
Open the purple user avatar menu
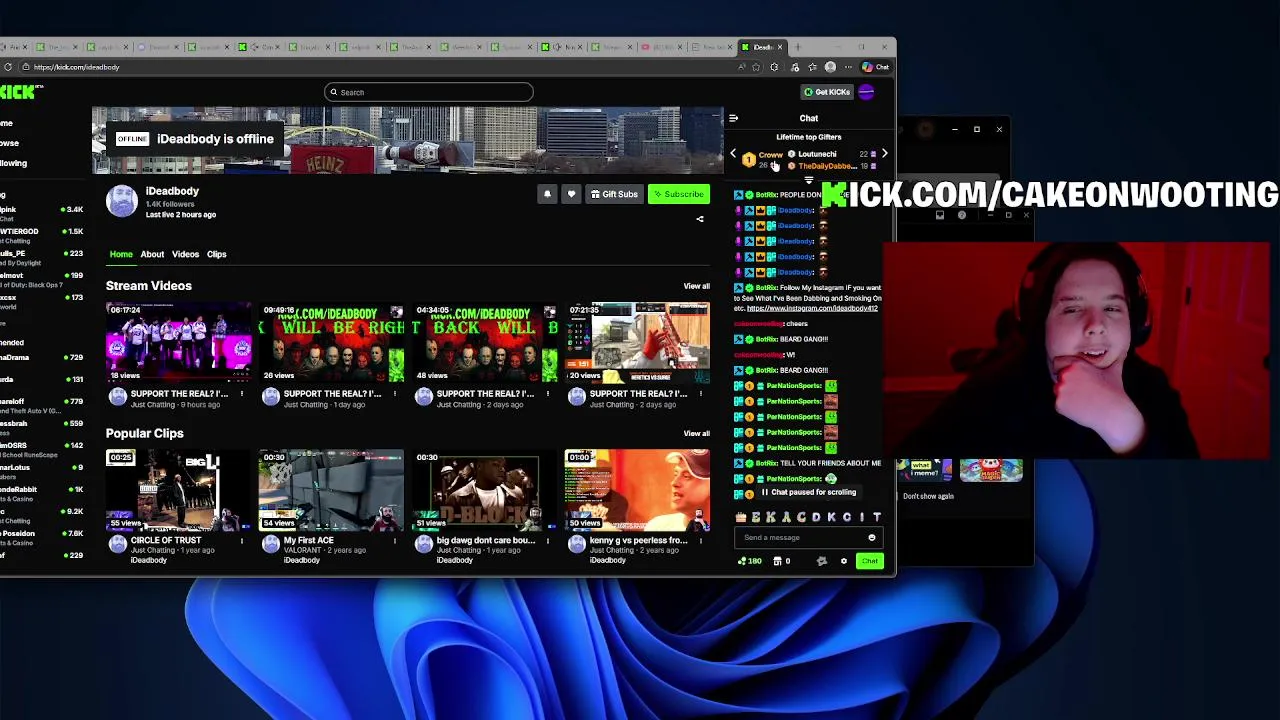867,92
